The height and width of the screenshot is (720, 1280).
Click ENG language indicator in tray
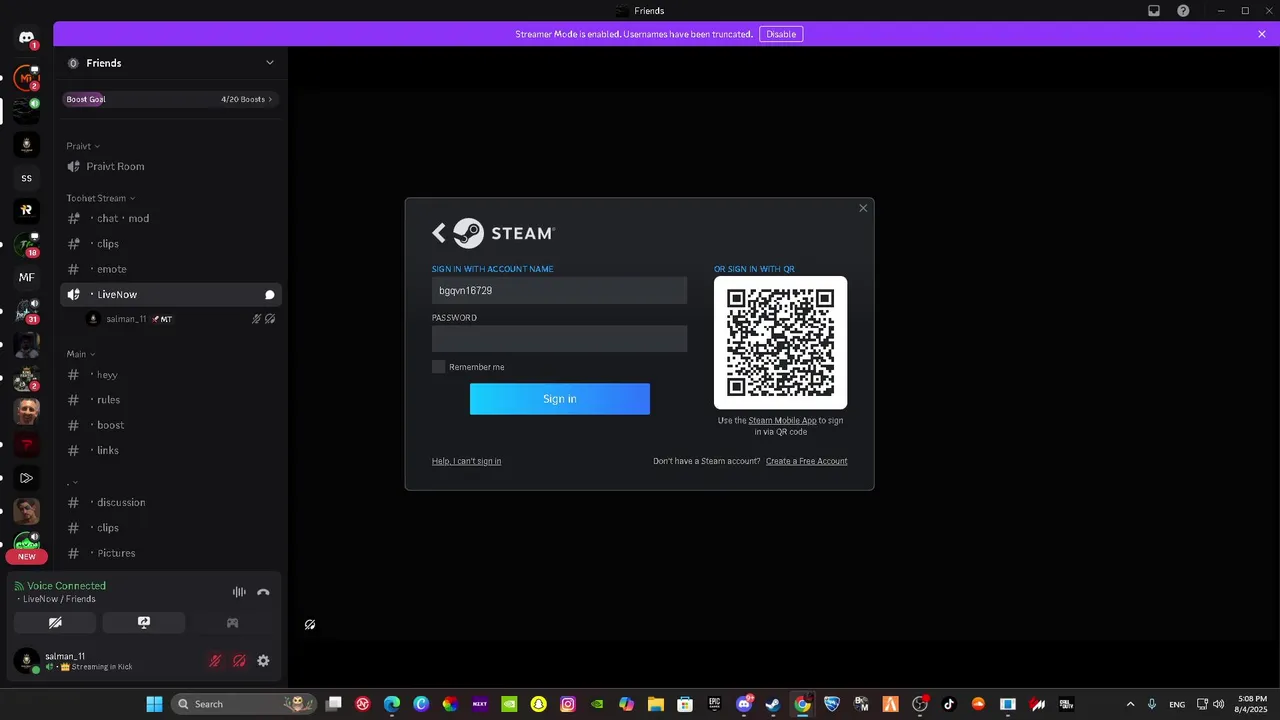1177,704
